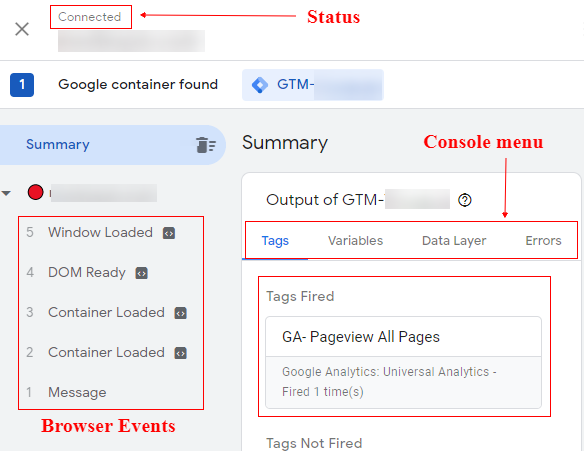The image size is (584, 451).
Task: Click the Google container found label
Action: click(138, 85)
